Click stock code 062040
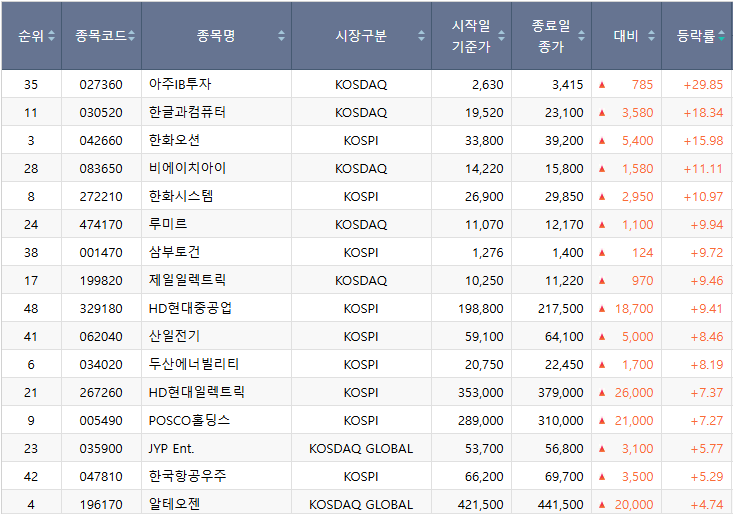Image resolution: width=733 pixels, height=514 pixels. 101,337
